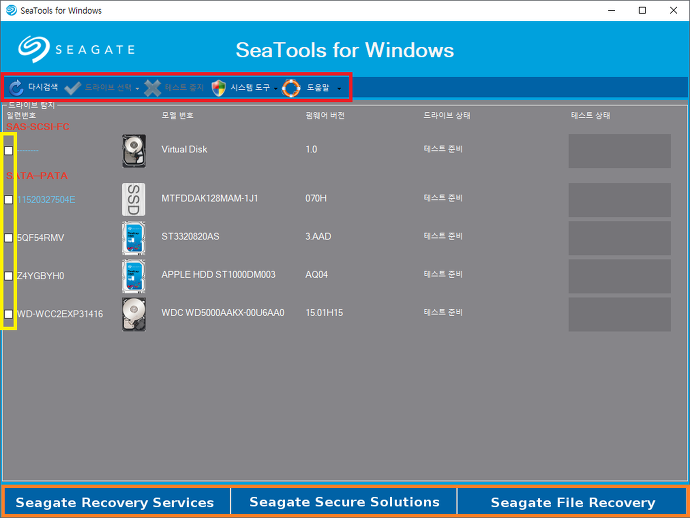This screenshot has width=690, height=518.
Task: Click the Seagate logo in the header
Action: point(77,49)
